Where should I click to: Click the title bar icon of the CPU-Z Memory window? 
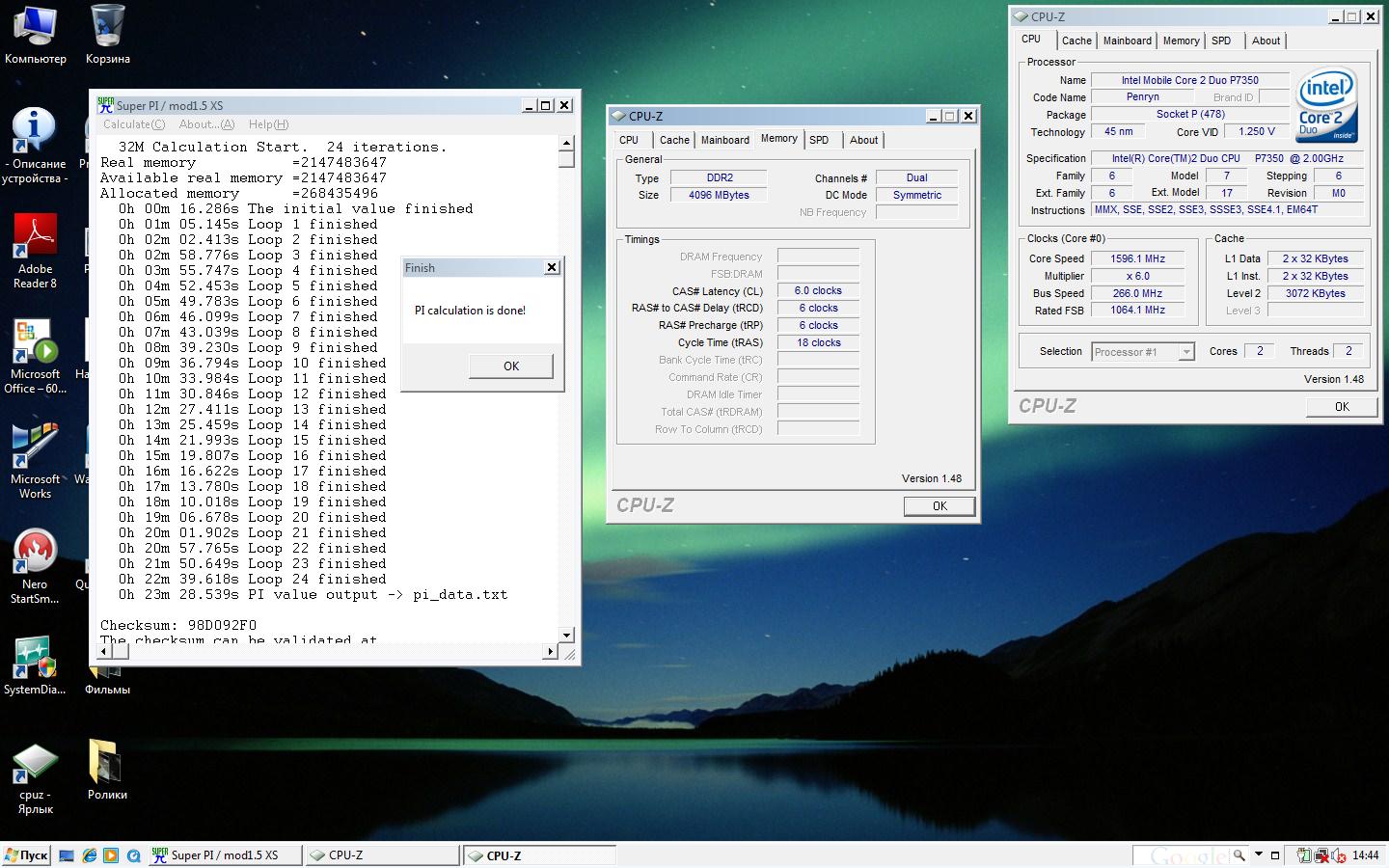619,116
